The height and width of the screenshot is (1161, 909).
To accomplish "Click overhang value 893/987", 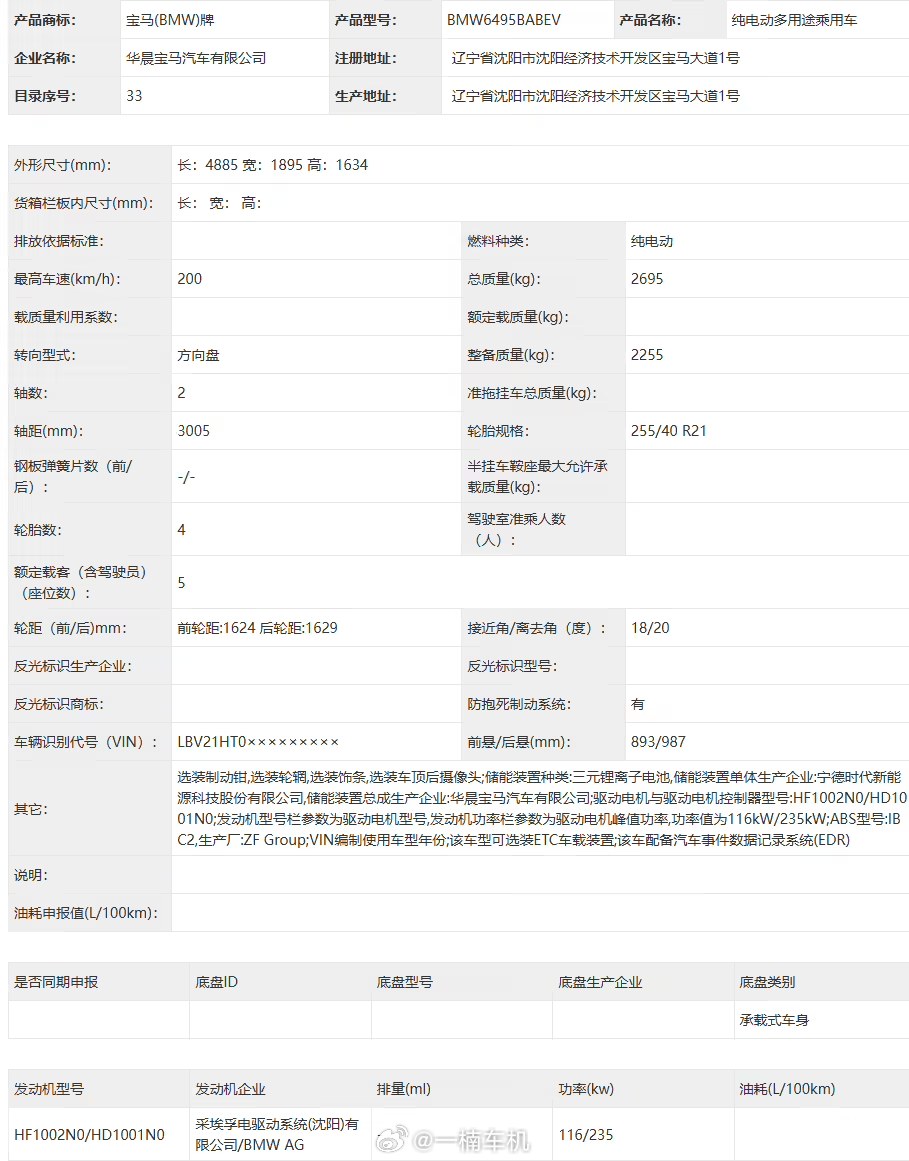I will pos(658,741).
